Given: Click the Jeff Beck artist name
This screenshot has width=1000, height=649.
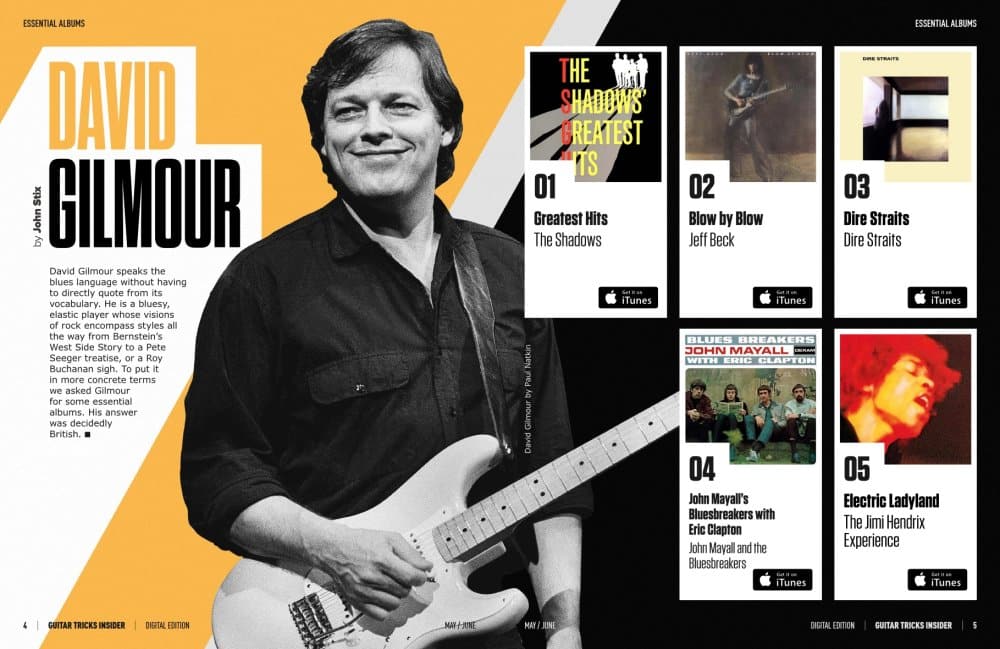Looking at the screenshot, I should [x=711, y=240].
